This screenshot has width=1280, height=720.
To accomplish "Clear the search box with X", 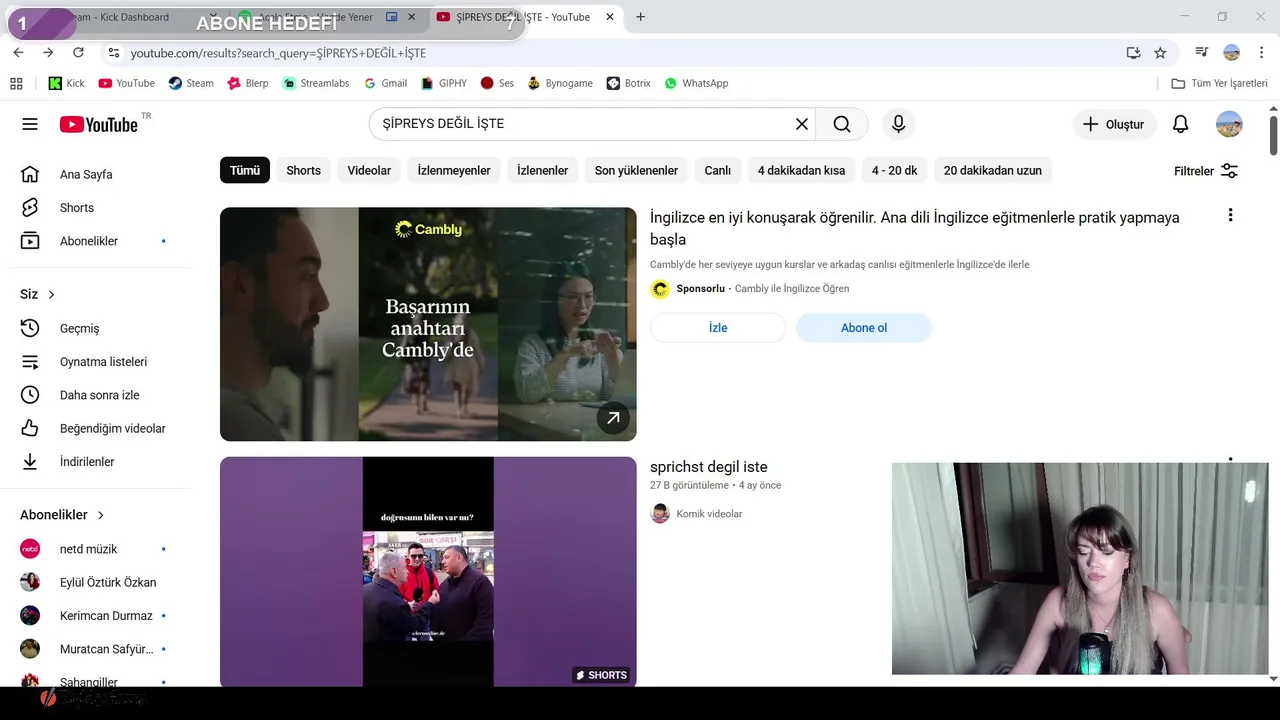I will click(x=802, y=124).
